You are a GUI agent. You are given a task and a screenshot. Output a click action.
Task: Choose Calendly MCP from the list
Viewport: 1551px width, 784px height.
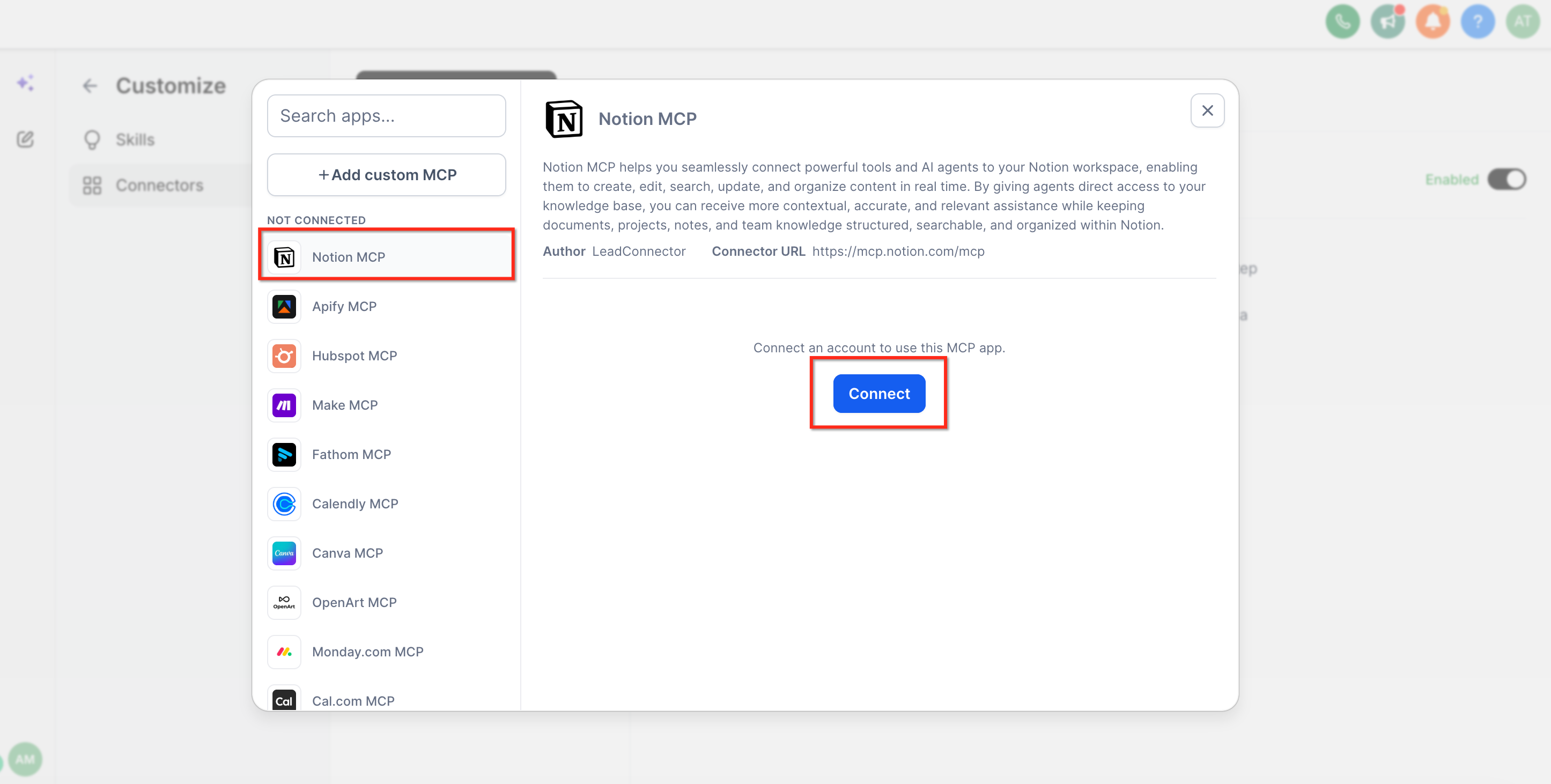pyautogui.click(x=387, y=505)
